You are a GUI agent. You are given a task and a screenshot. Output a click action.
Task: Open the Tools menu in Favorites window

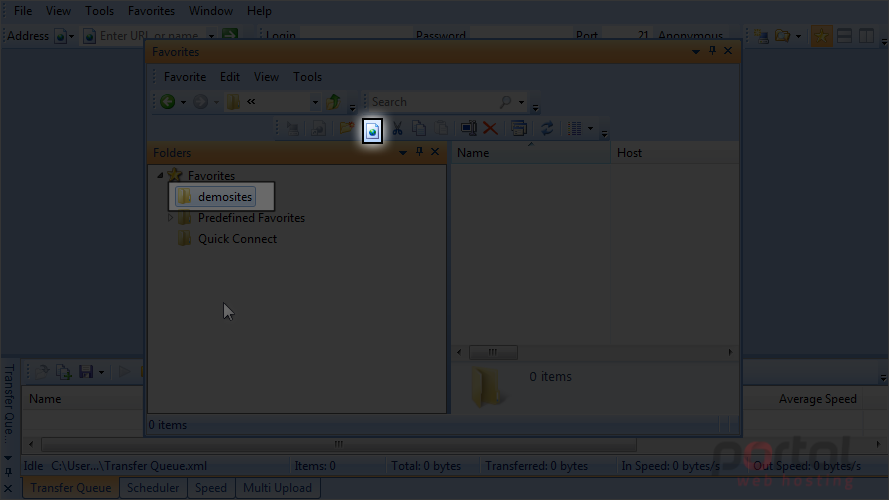pyautogui.click(x=307, y=77)
